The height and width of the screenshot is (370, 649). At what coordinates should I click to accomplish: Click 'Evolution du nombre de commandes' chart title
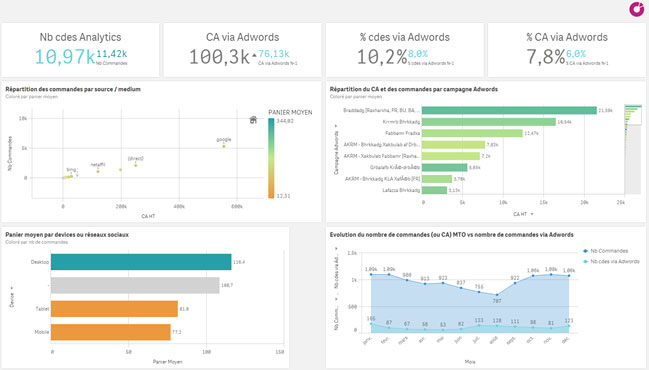pos(452,235)
